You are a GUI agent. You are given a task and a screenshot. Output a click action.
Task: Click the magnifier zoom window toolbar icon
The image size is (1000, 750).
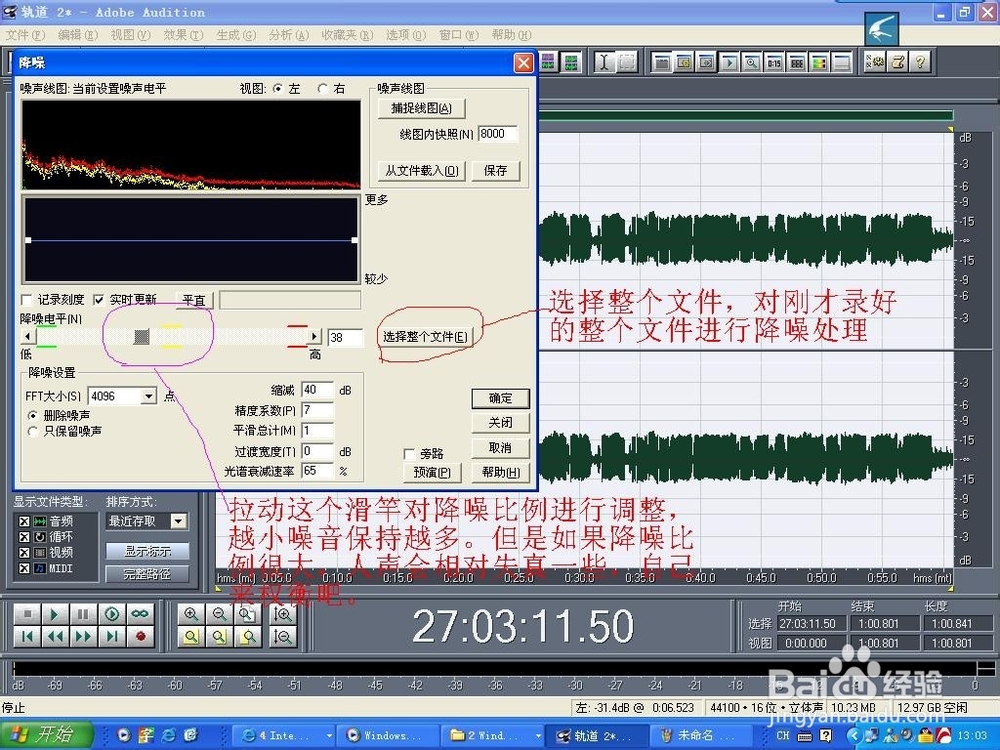pos(752,62)
